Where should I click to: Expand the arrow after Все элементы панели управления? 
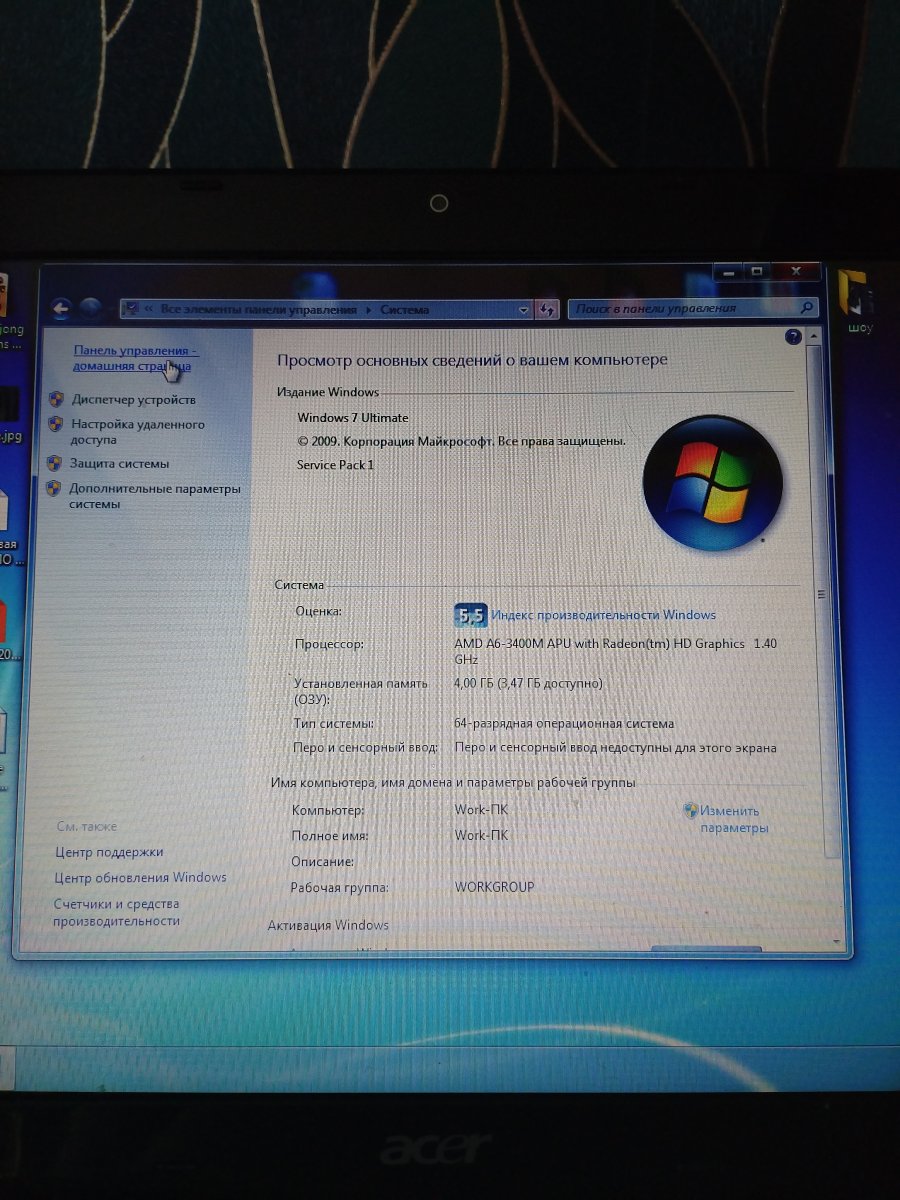(368, 310)
